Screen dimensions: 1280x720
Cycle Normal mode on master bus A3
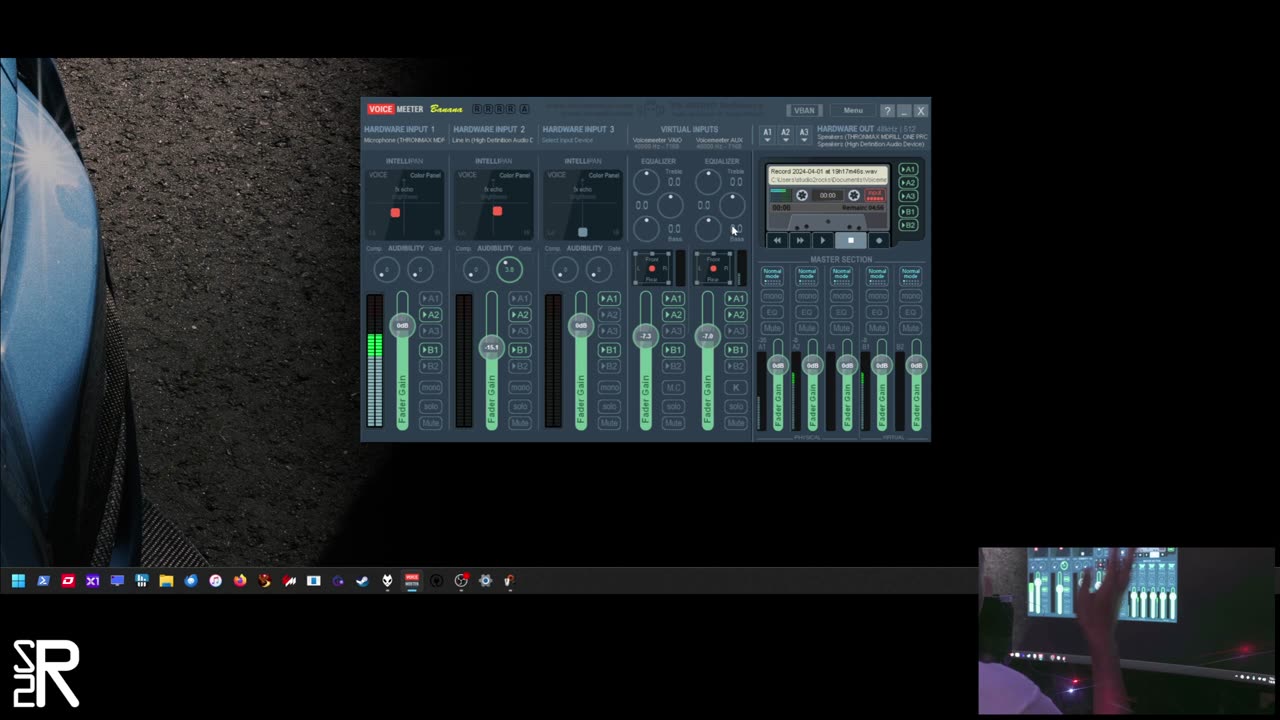tap(841, 274)
